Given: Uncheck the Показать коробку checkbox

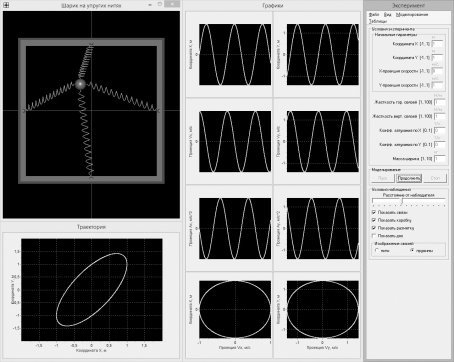Looking at the screenshot, I should pyautogui.click(x=374, y=220).
